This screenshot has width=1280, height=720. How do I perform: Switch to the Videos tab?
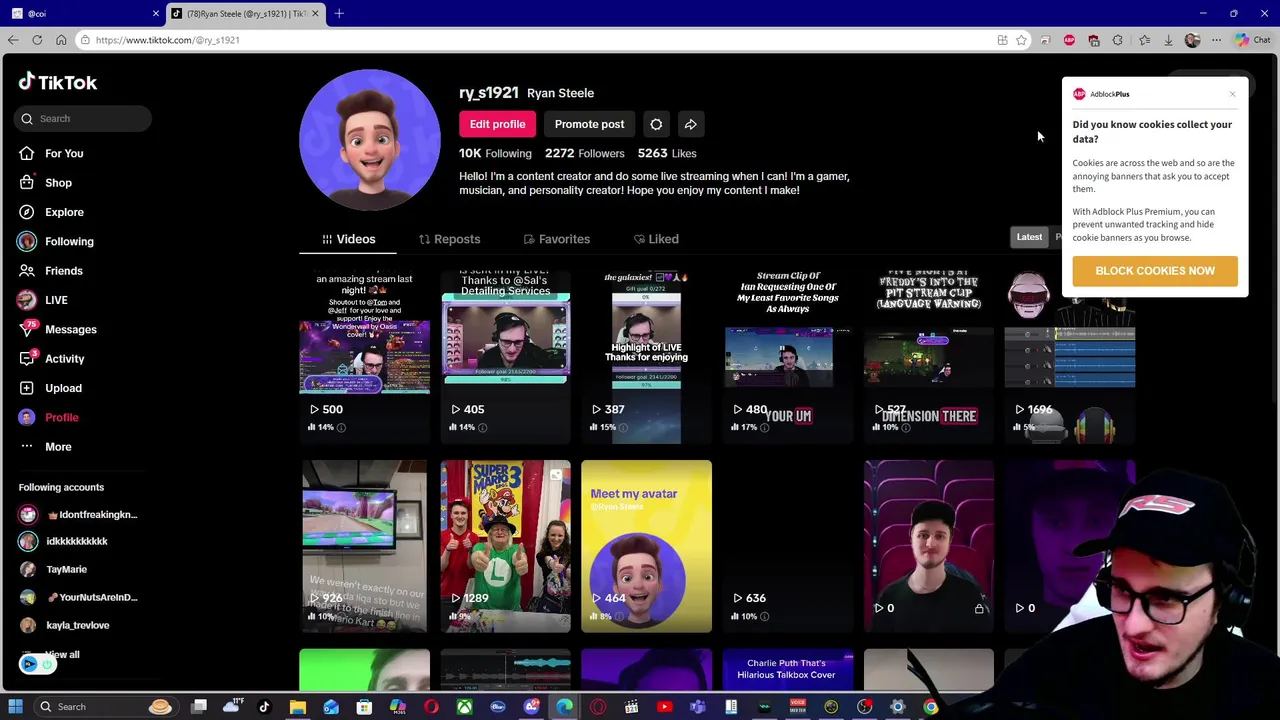[348, 239]
